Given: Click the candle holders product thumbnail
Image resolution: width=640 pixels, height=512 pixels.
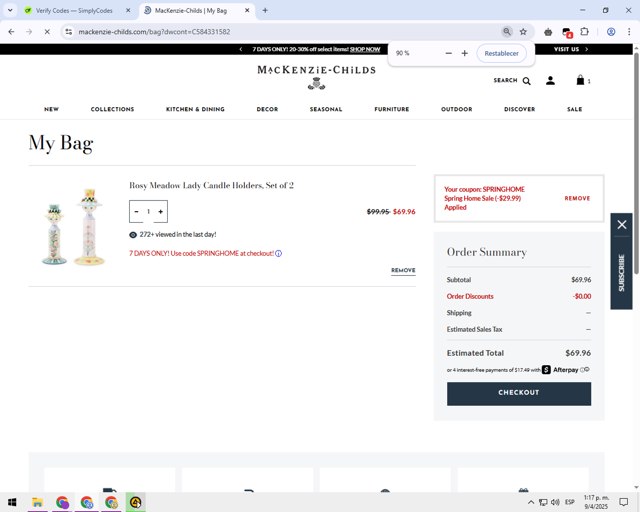Looking at the screenshot, I should pos(73,227).
